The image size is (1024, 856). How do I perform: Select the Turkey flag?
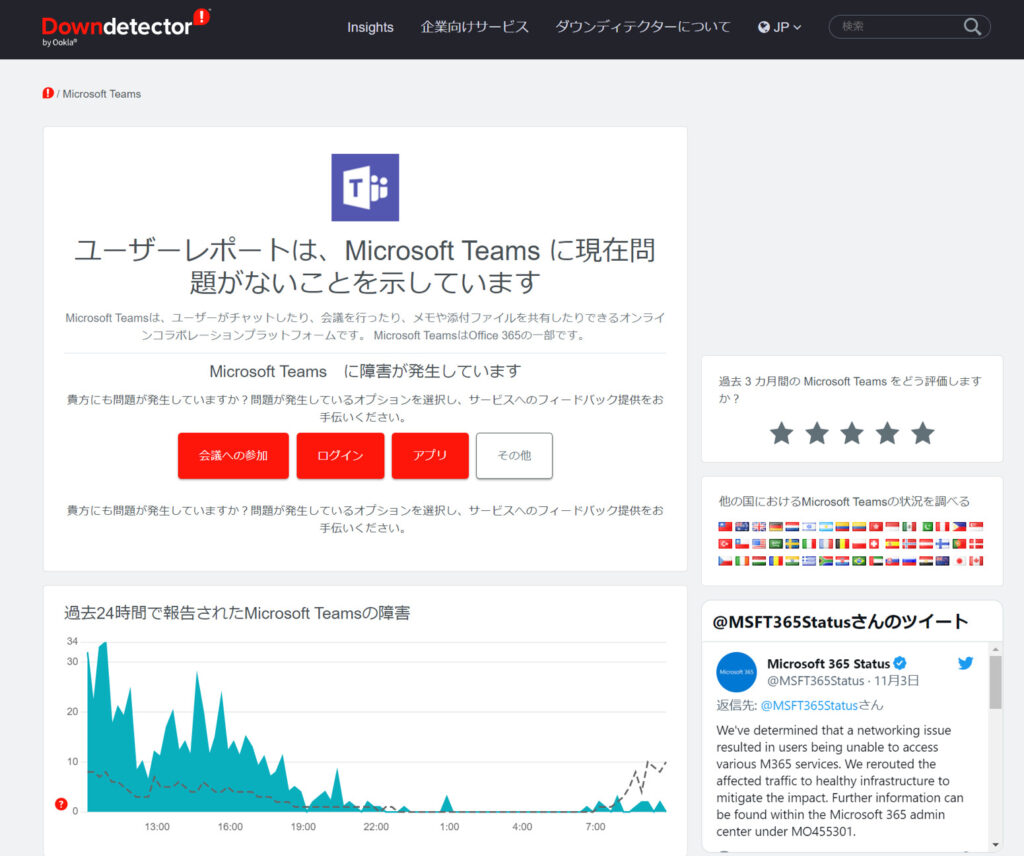tap(725, 544)
